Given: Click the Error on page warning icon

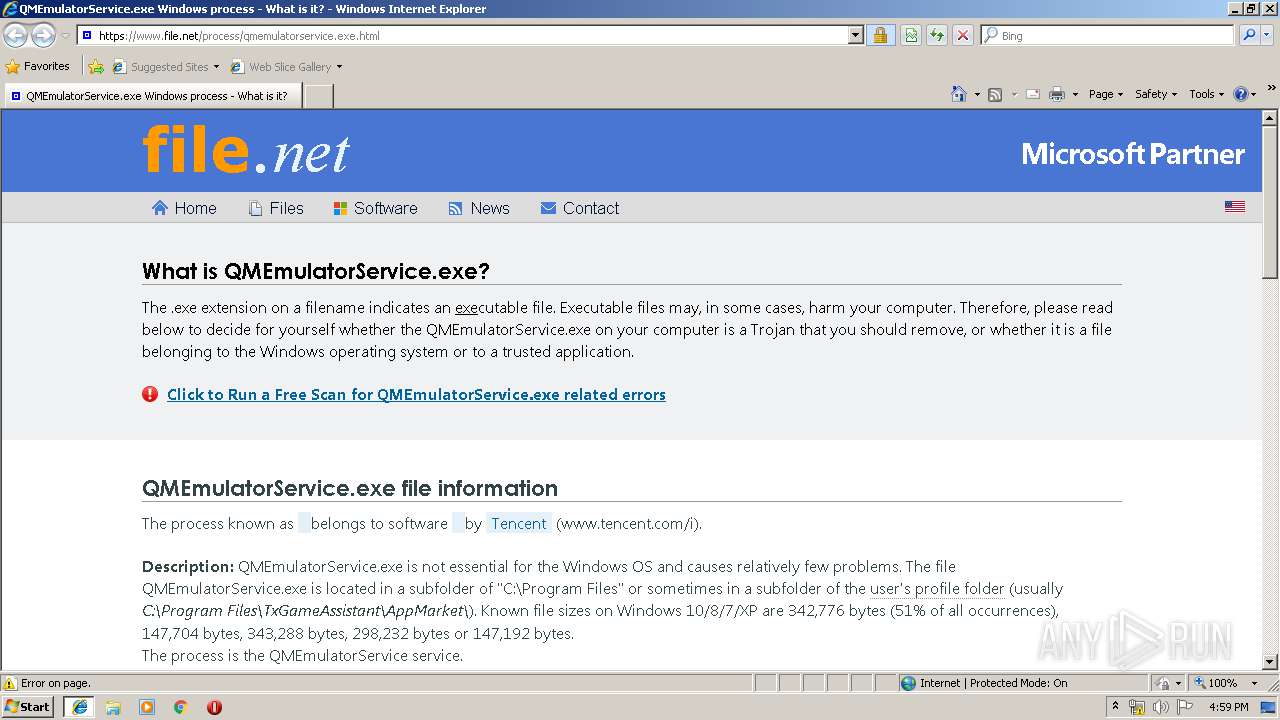Looking at the screenshot, I should (10, 683).
